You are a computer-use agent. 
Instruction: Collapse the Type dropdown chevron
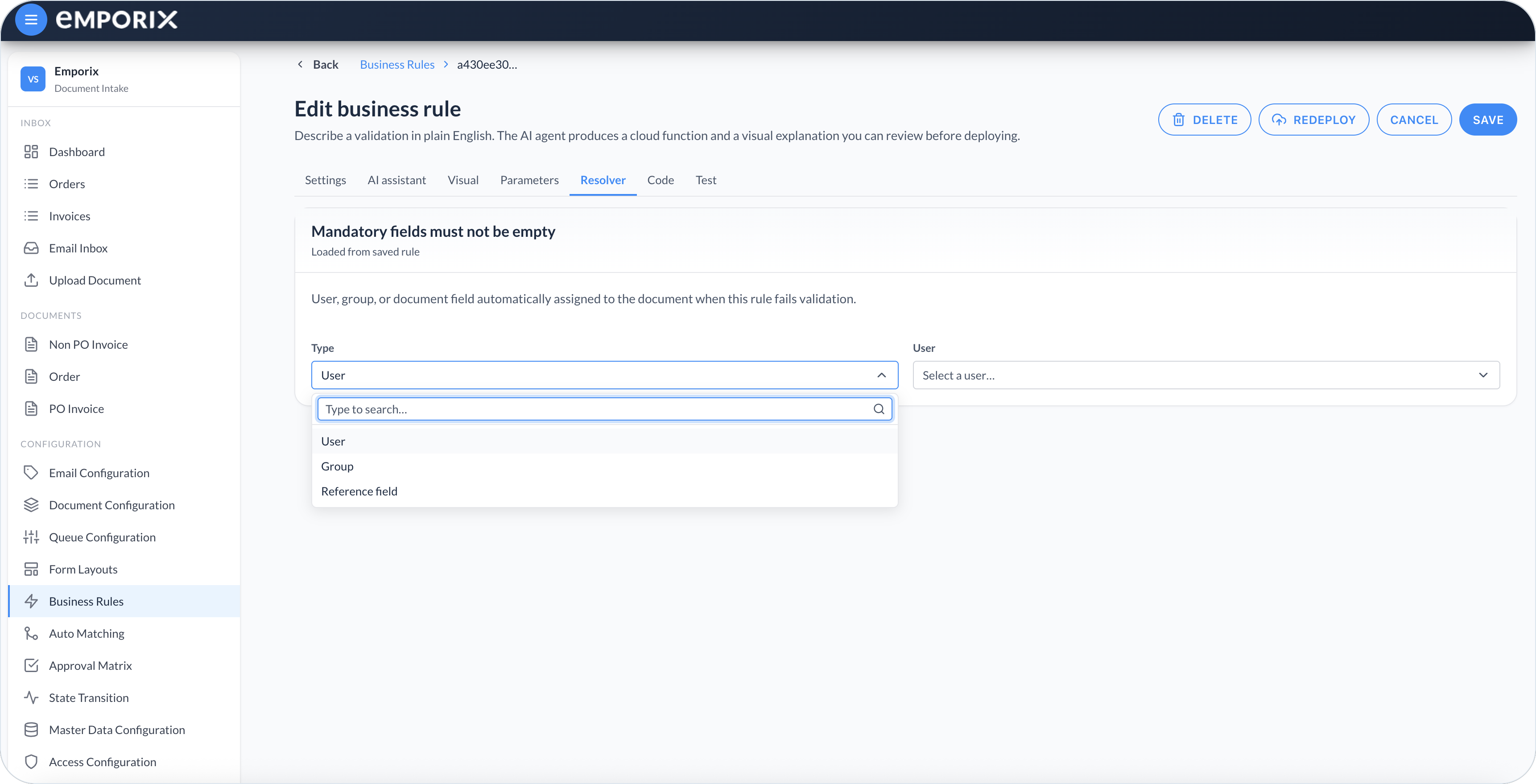point(881,375)
